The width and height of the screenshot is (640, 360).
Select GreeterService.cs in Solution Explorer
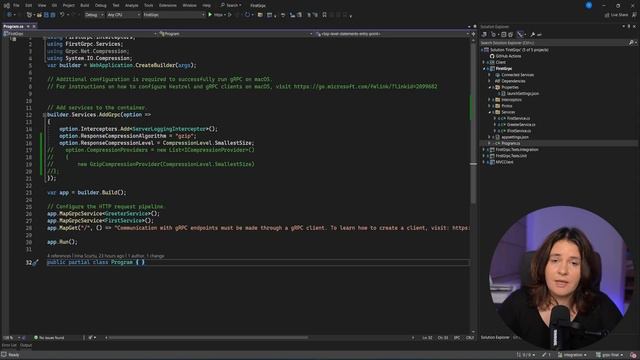point(521,124)
